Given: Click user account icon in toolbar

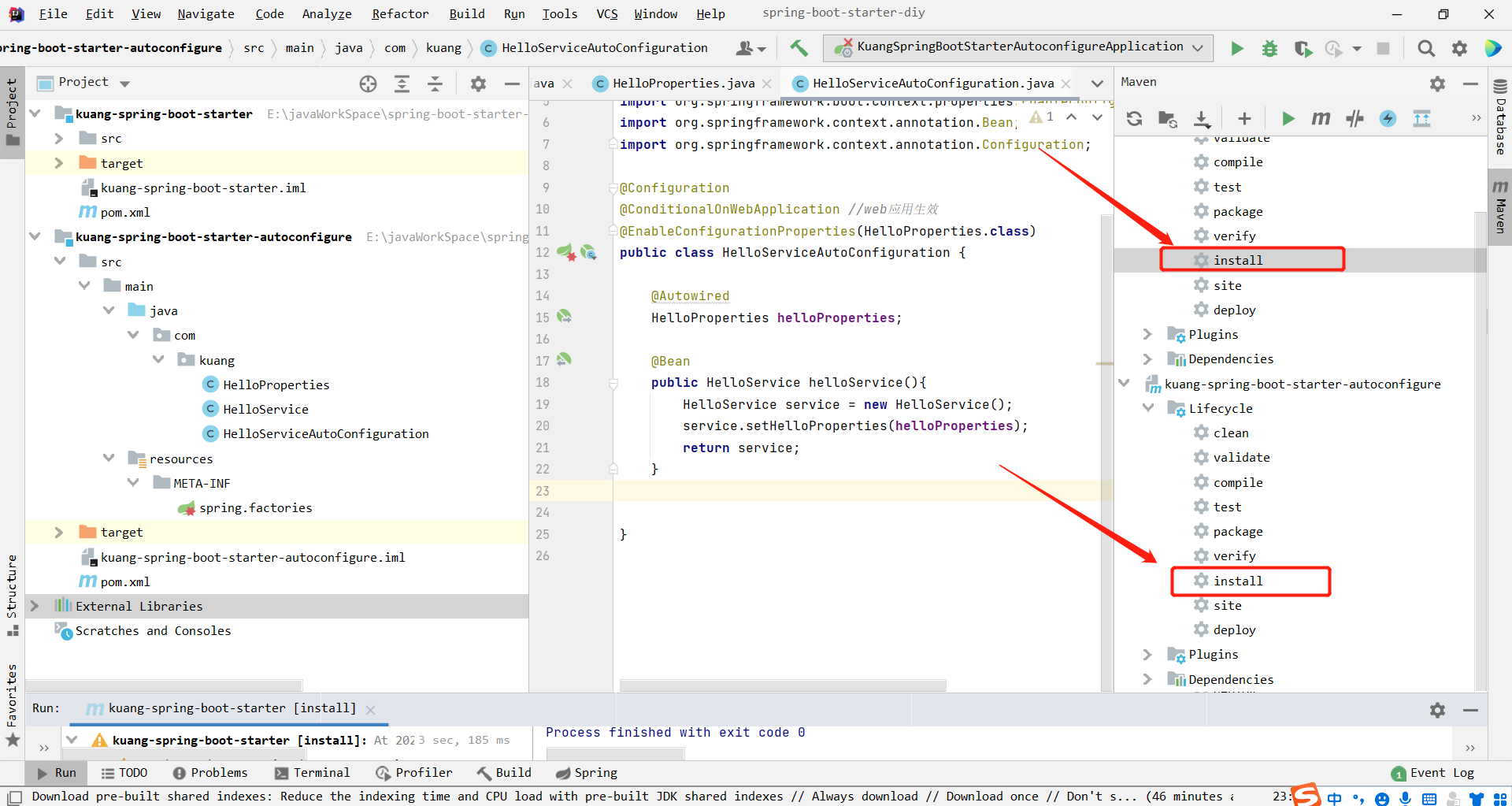Looking at the screenshot, I should (750, 49).
